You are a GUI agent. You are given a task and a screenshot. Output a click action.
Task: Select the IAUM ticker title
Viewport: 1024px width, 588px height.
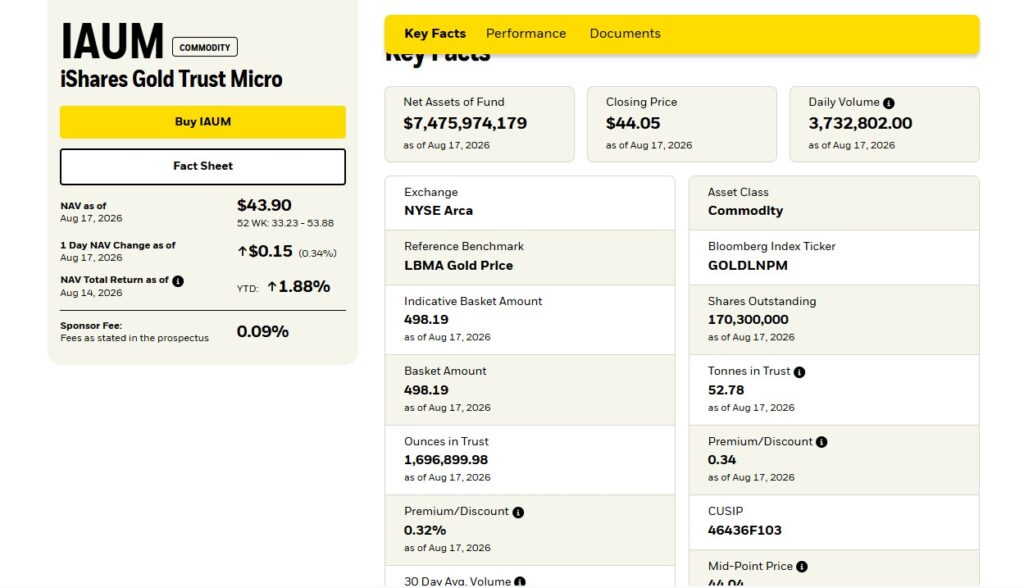pos(112,42)
